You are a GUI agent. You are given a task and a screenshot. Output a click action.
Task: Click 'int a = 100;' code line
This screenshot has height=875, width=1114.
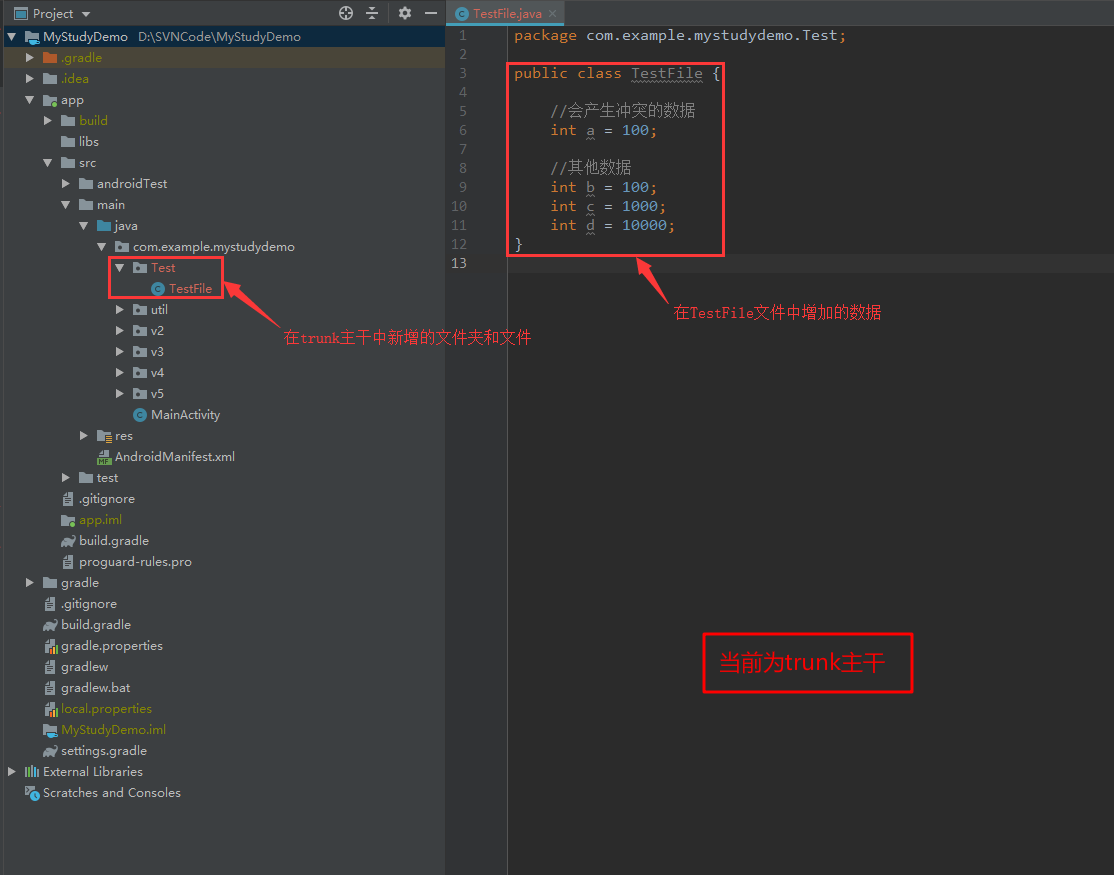pos(604,130)
